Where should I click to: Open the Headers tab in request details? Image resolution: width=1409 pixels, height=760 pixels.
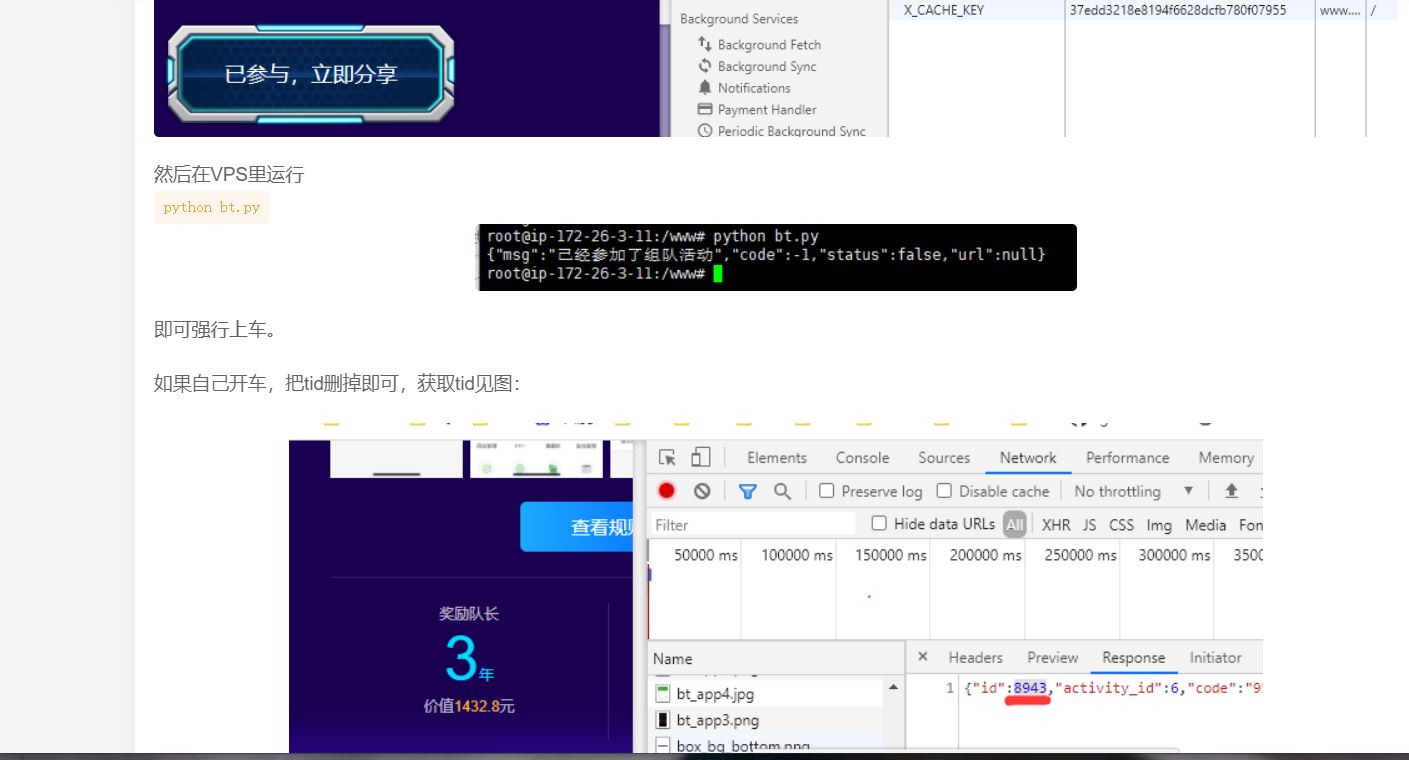pos(975,657)
